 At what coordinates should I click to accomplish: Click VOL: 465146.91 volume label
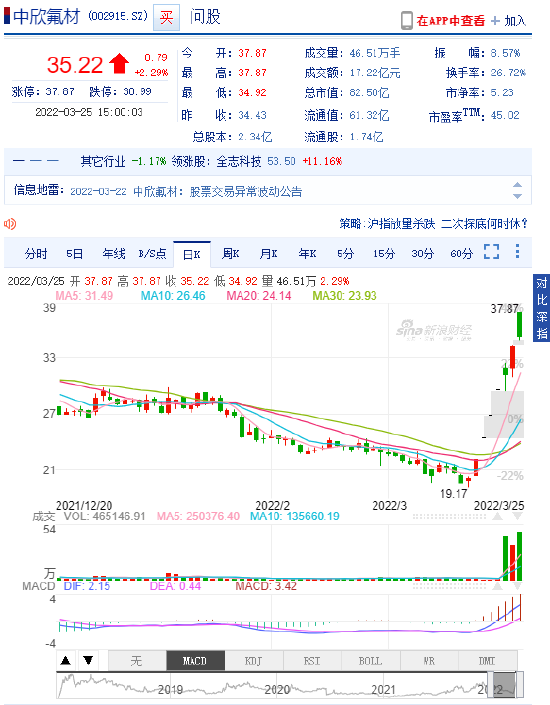click(104, 516)
